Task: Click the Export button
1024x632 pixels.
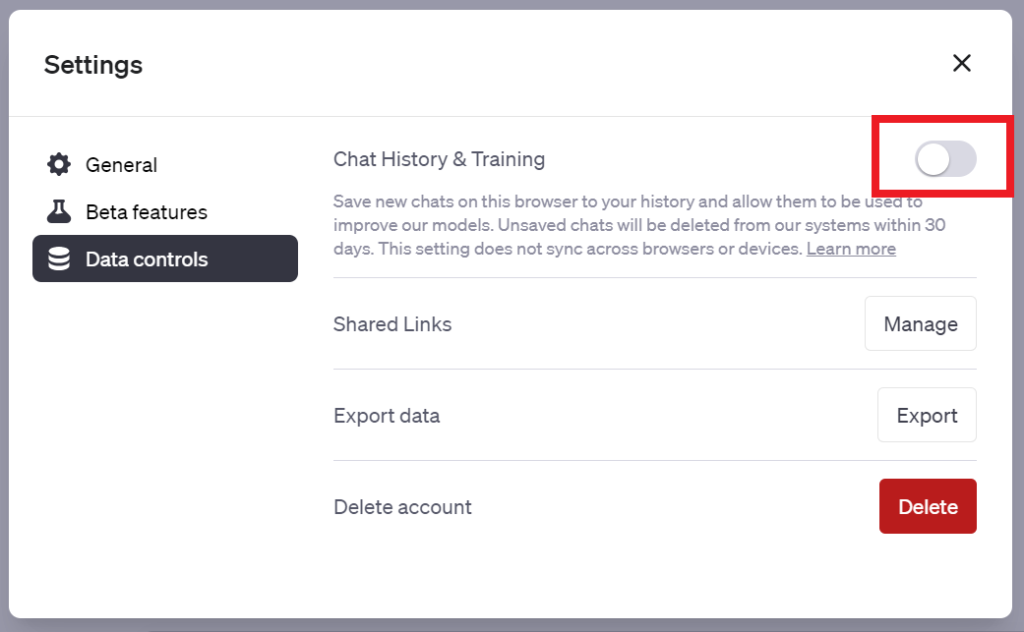Action: point(927,416)
